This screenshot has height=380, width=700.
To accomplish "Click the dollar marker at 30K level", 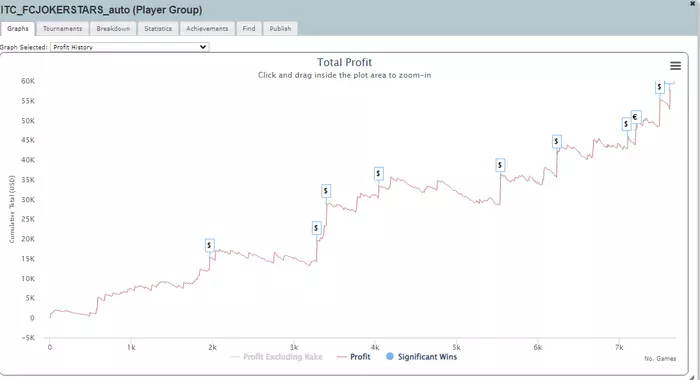I will tap(325, 191).
